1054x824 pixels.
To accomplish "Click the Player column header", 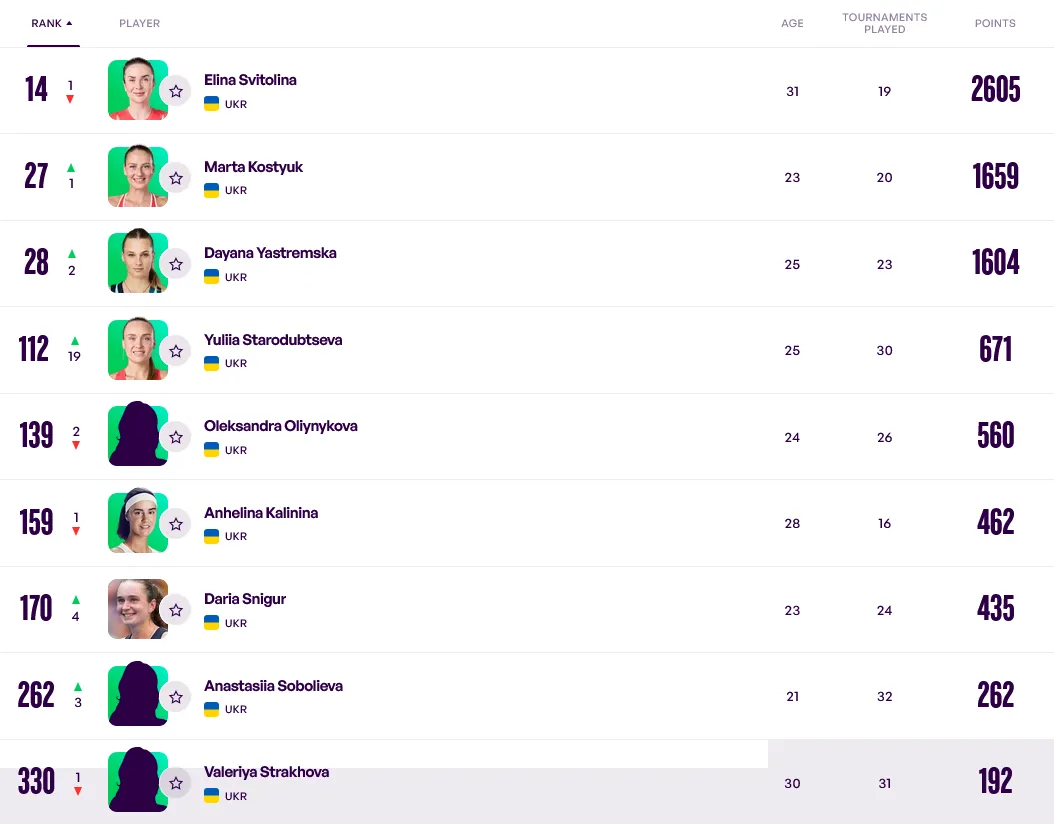I will pos(139,23).
